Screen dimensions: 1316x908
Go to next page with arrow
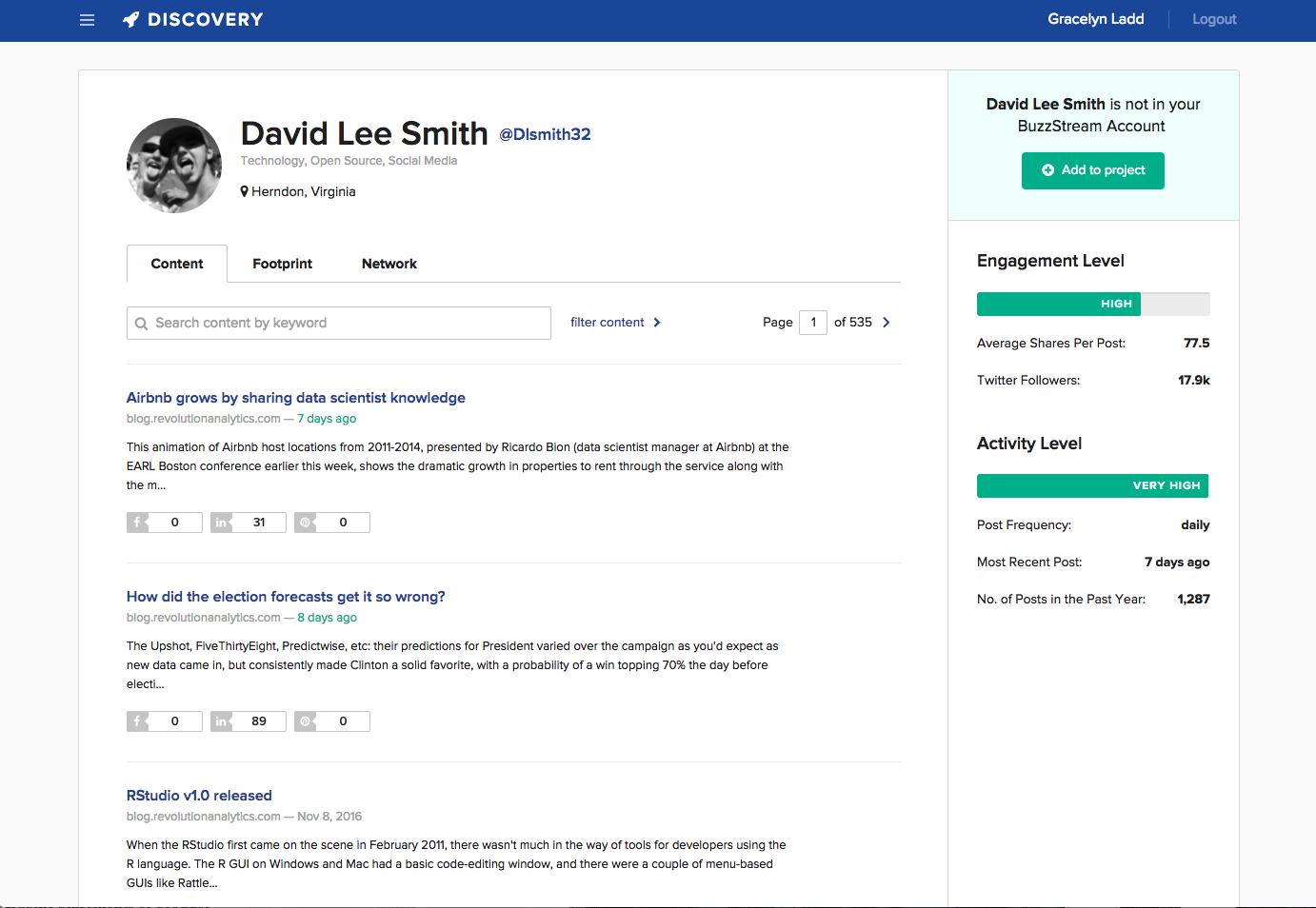(x=887, y=323)
